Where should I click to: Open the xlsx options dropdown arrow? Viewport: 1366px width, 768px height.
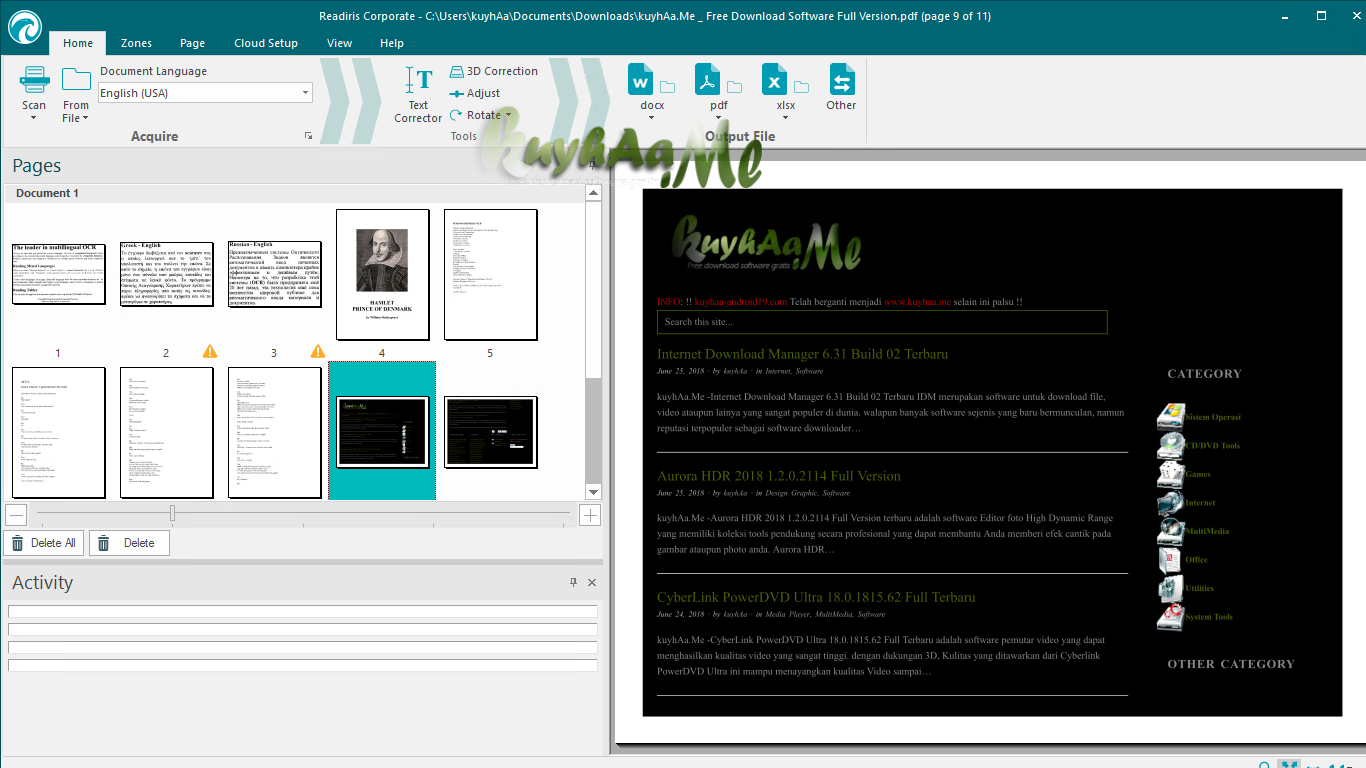(x=785, y=118)
